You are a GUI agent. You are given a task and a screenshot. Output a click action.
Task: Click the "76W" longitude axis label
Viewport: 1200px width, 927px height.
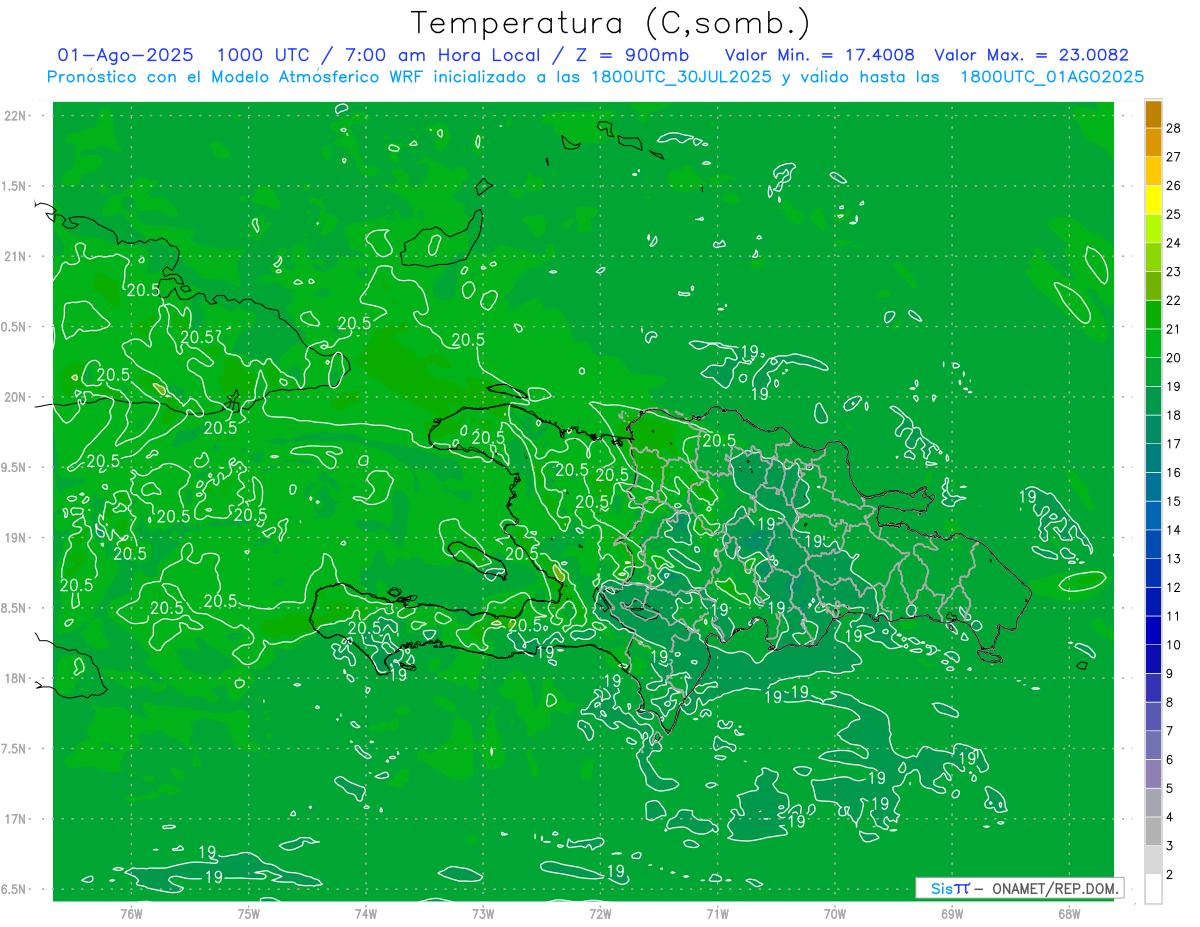[x=131, y=913]
